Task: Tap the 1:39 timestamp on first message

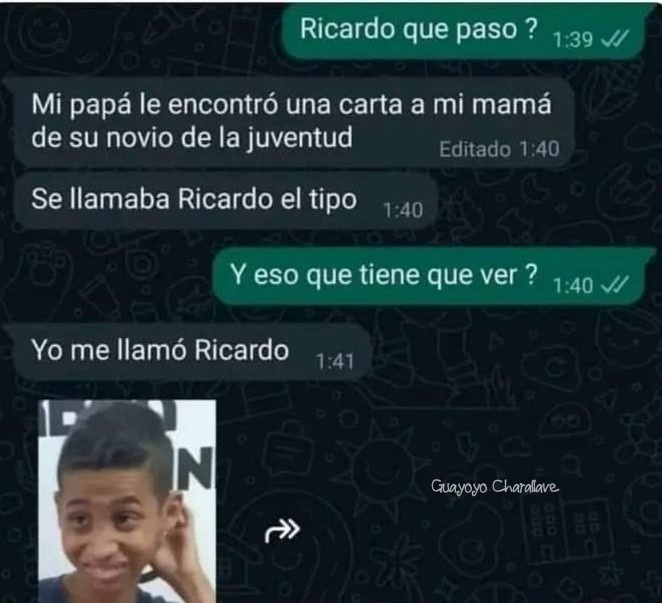Action: pyautogui.click(x=572, y=40)
